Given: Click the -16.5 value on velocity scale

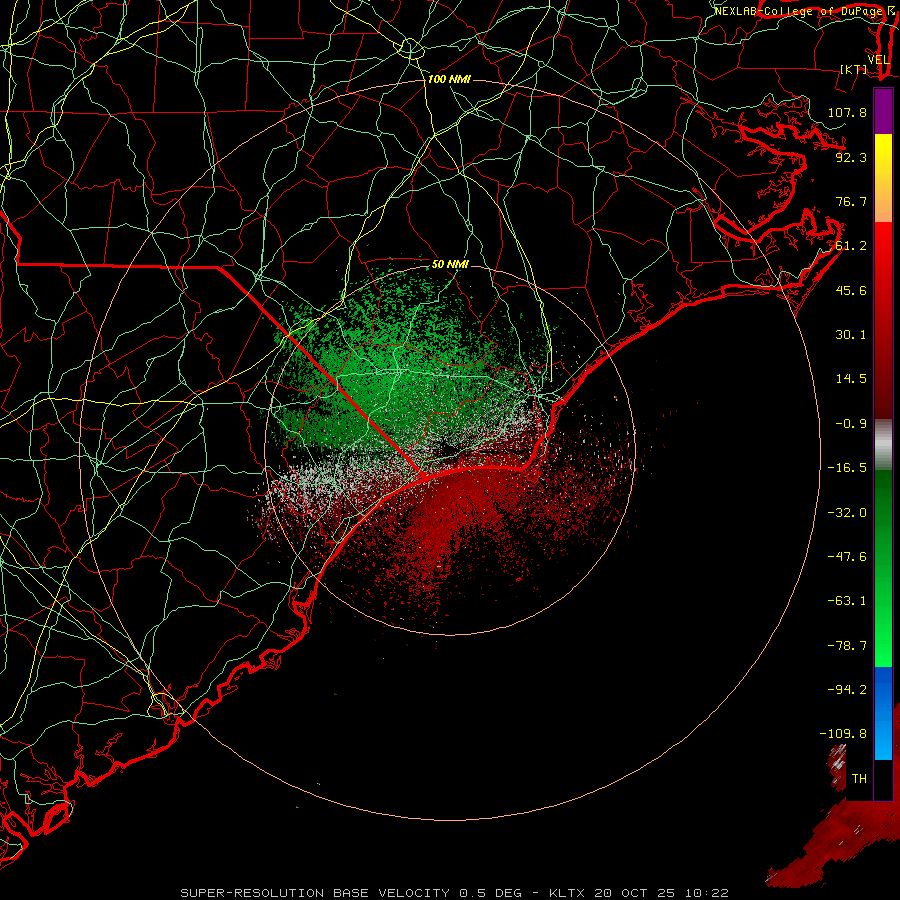Looking at the screenshot, I should 847,468.
